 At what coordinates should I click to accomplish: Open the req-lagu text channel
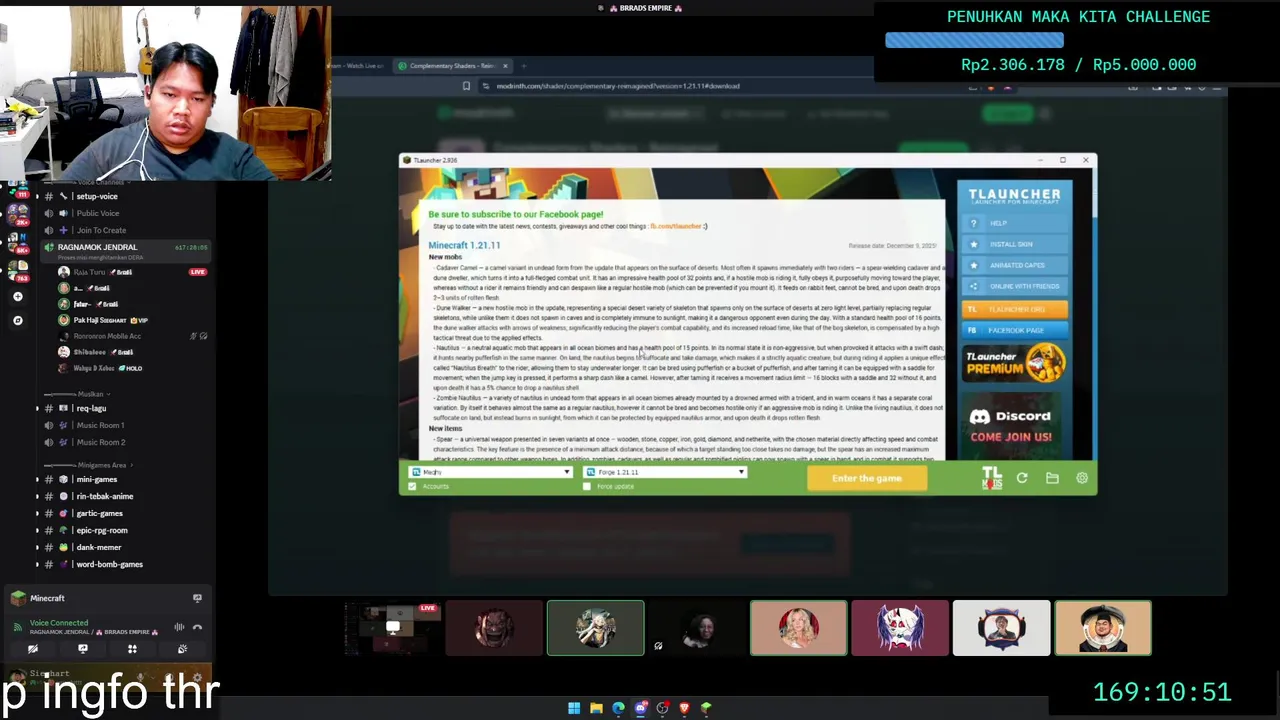[x=91, y=408]
